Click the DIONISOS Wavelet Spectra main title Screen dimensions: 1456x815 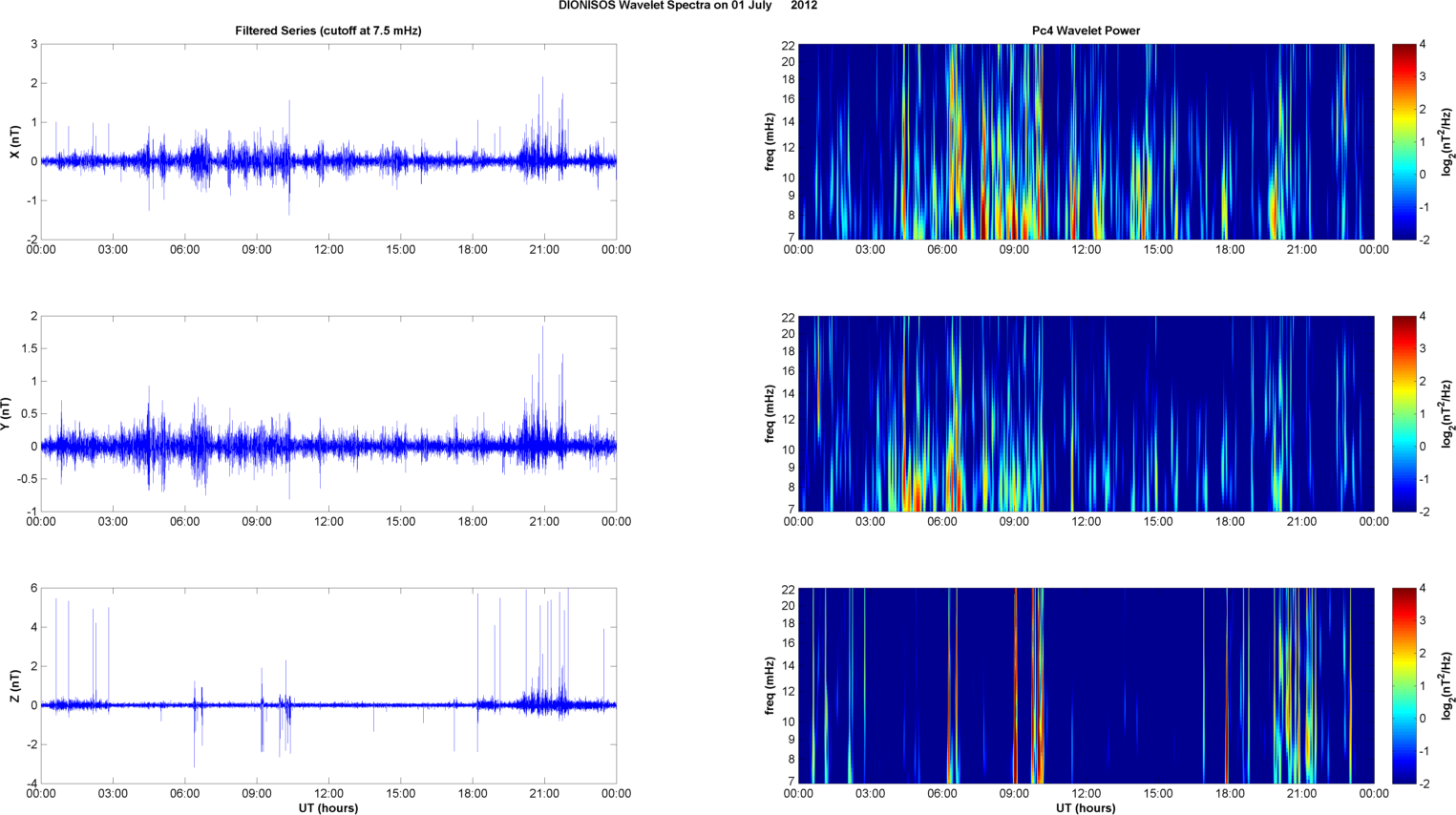(x=687, y=6)
